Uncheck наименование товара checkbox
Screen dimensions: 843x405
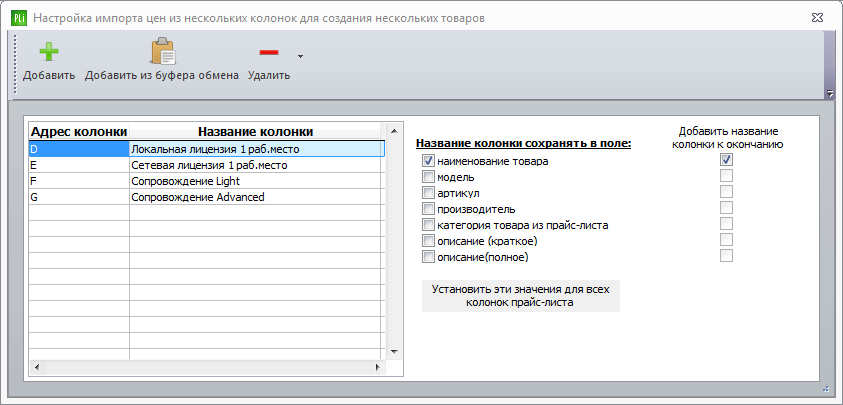(428, 160)
